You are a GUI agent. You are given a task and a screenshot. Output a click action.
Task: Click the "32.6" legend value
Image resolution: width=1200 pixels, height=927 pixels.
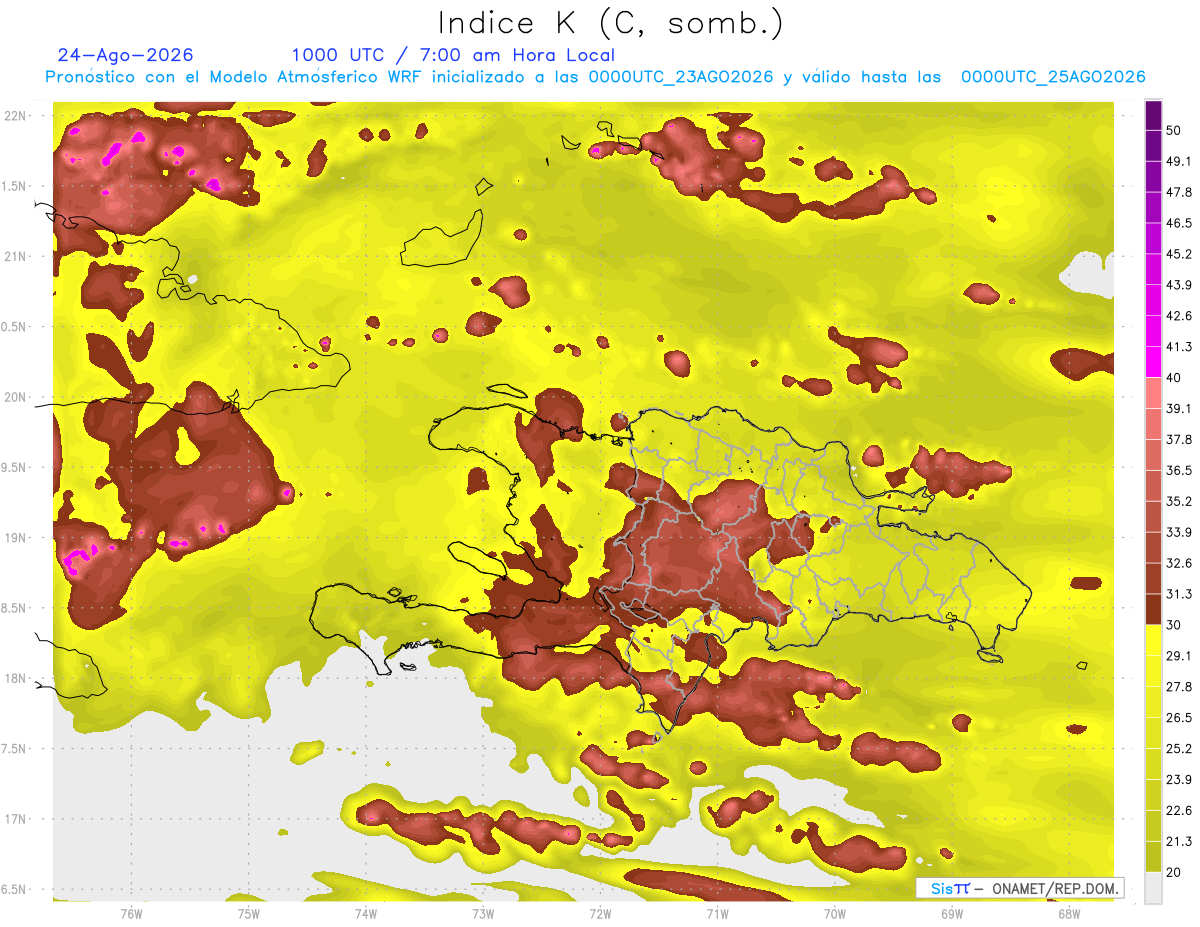pos(1179,563)
